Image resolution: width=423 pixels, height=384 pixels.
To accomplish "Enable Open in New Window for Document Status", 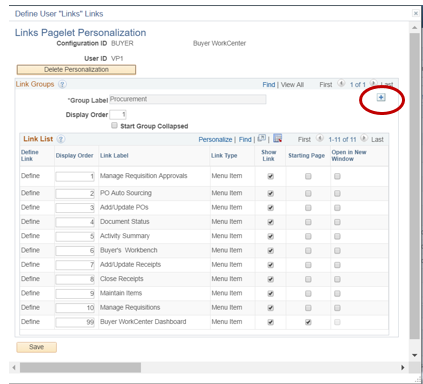I will coord(337,222).
